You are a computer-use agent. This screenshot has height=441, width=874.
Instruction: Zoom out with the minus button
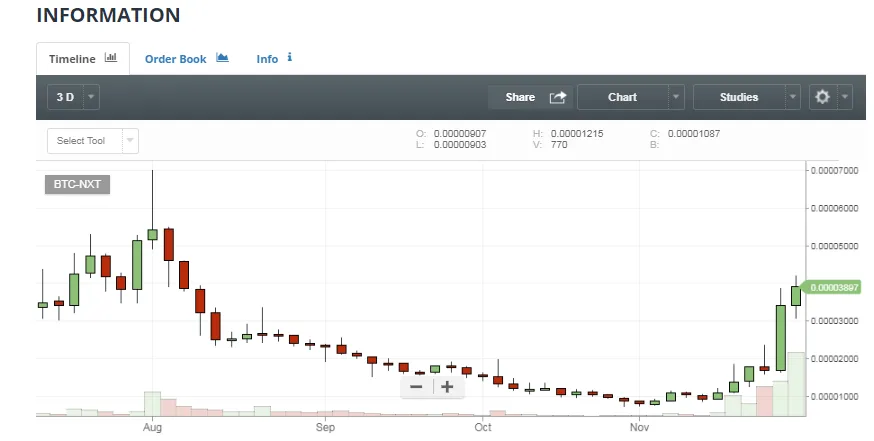pyautogui.click(x=416, y=387)
